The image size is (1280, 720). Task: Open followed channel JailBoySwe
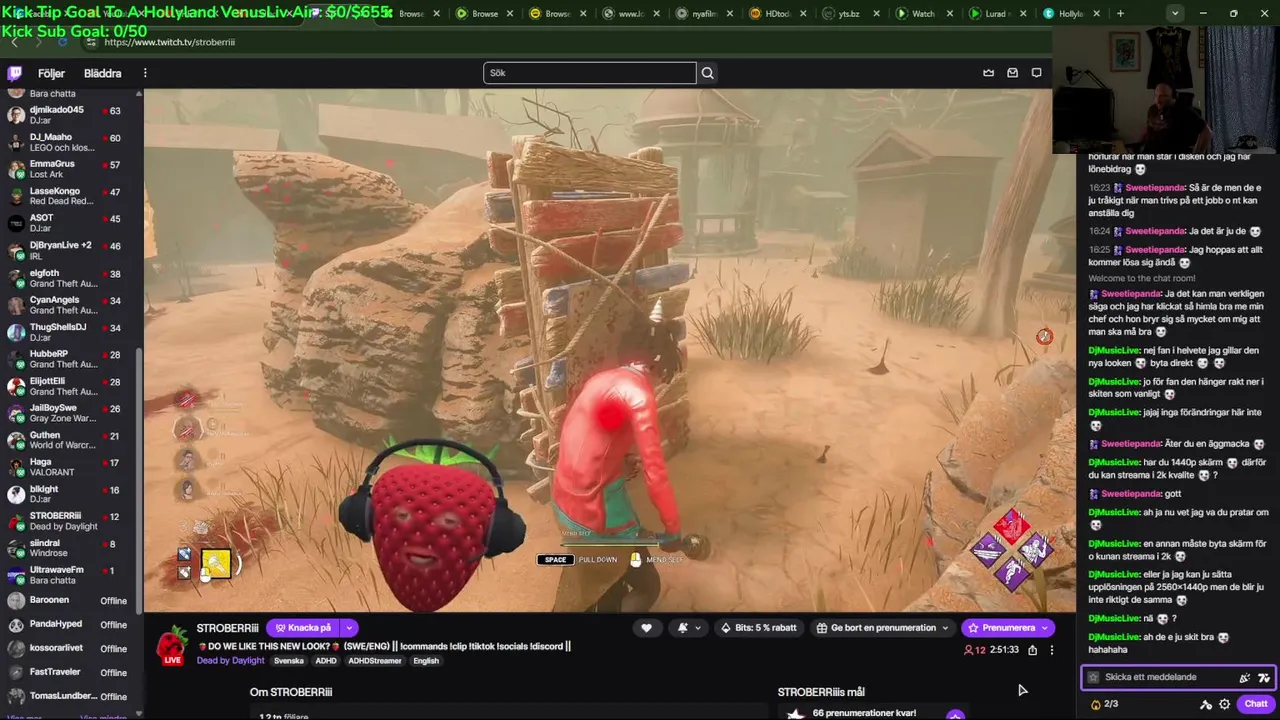pyautogui.click(x=70, y=413)
